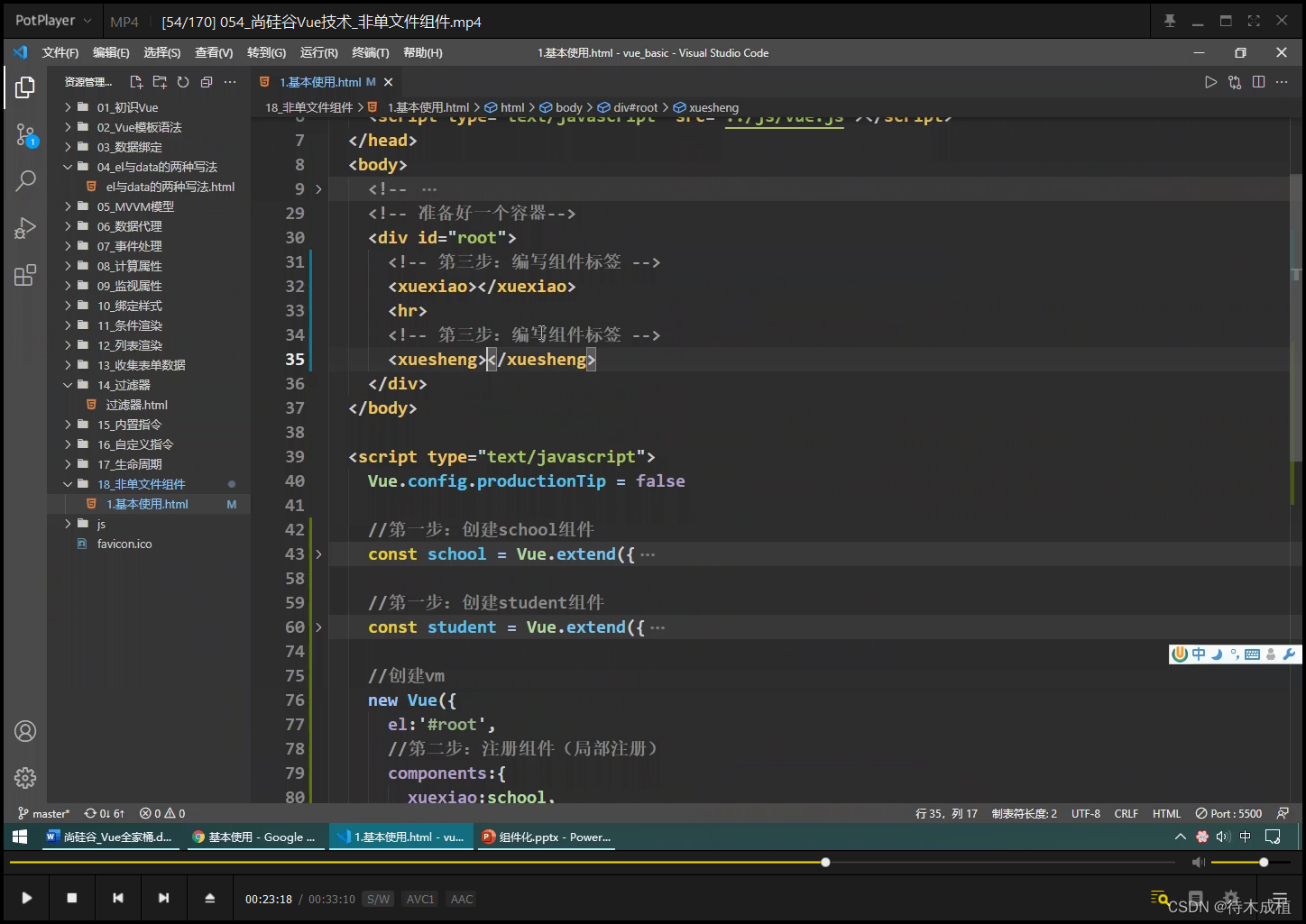Seek using the video progress bar handle
1306x924 pixels.
(x=825, y=863)
